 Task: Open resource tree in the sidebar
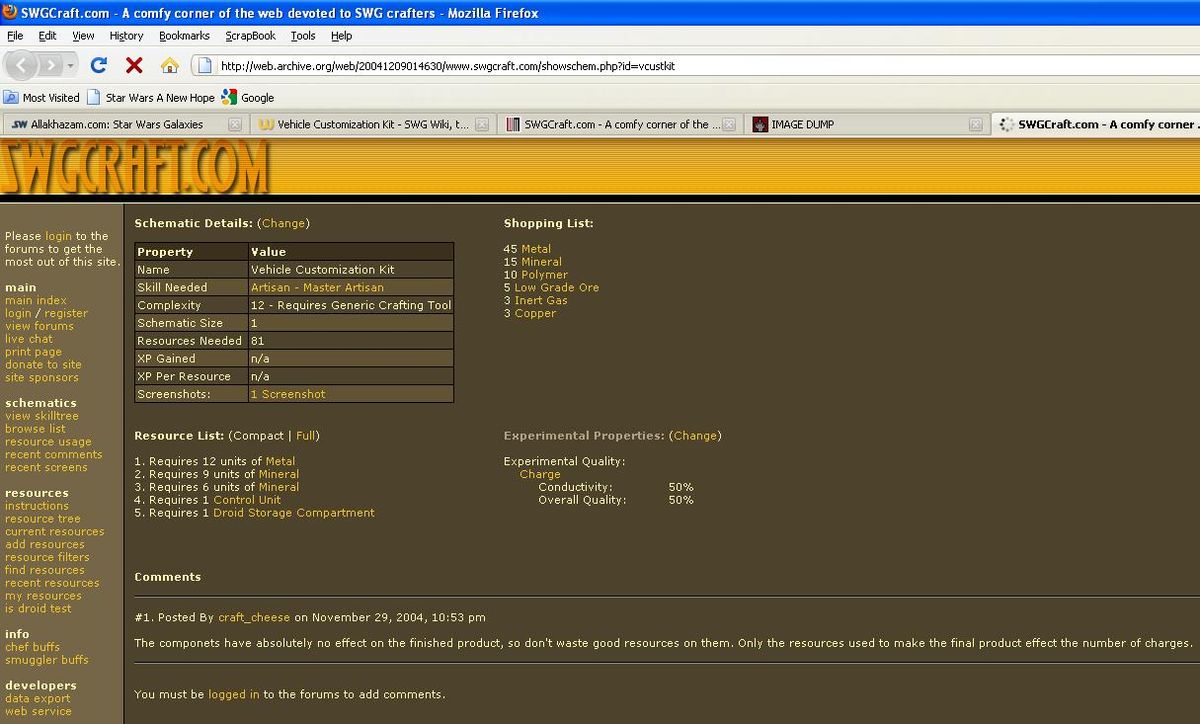coord(43,519)
